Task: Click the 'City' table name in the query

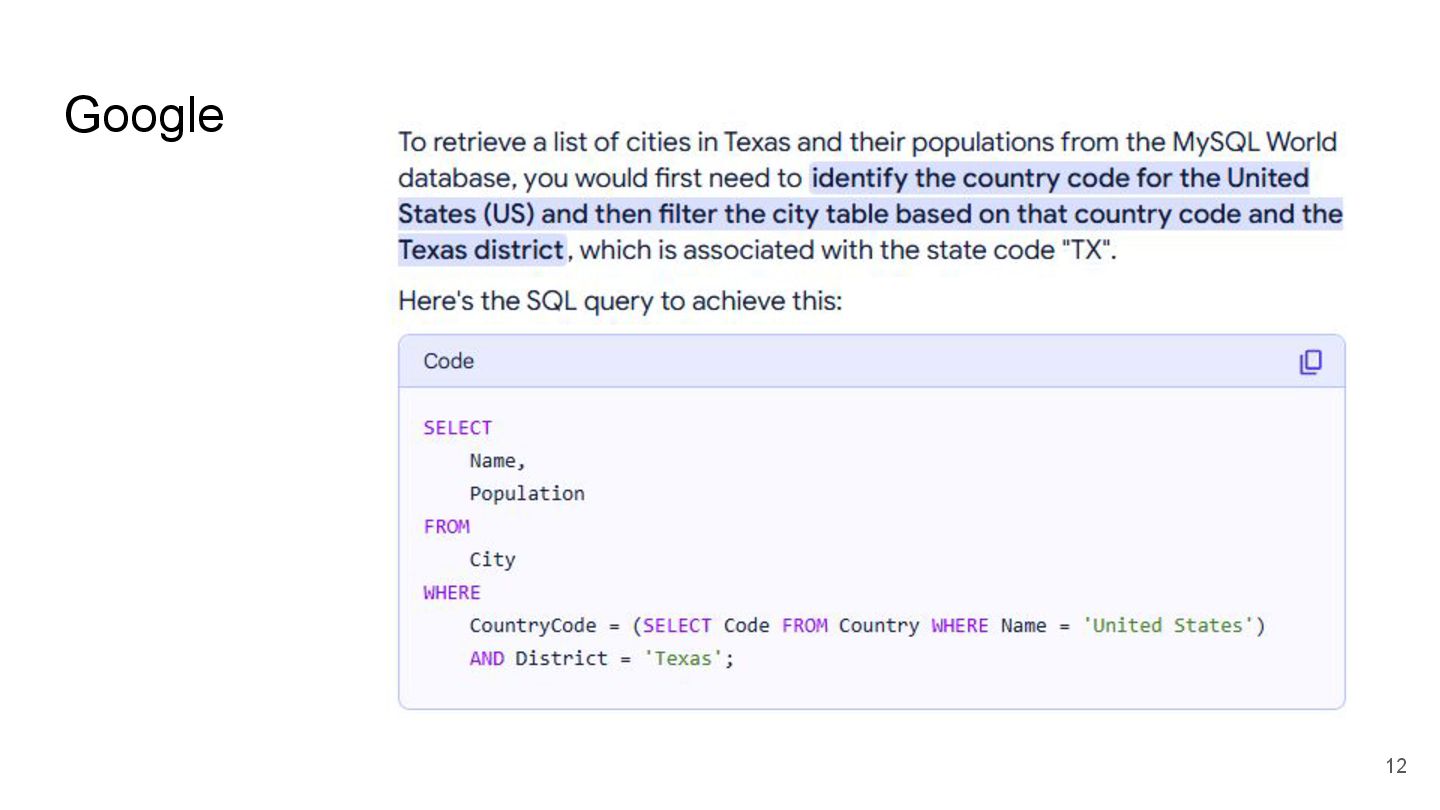Action: click(492, 560)
